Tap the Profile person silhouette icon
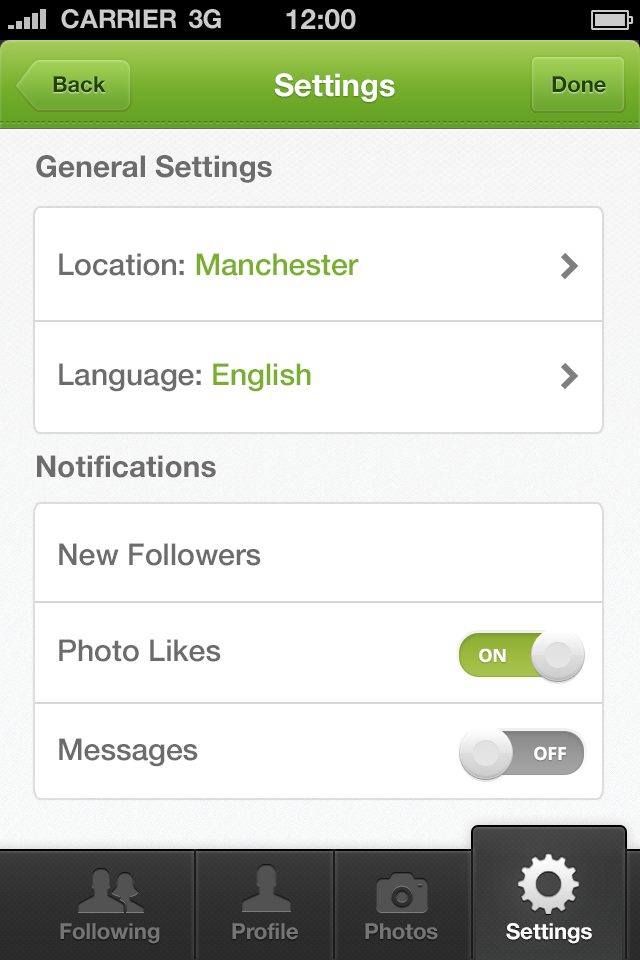Viewport: 640px width, 960px height. click(x=266, y=889)
